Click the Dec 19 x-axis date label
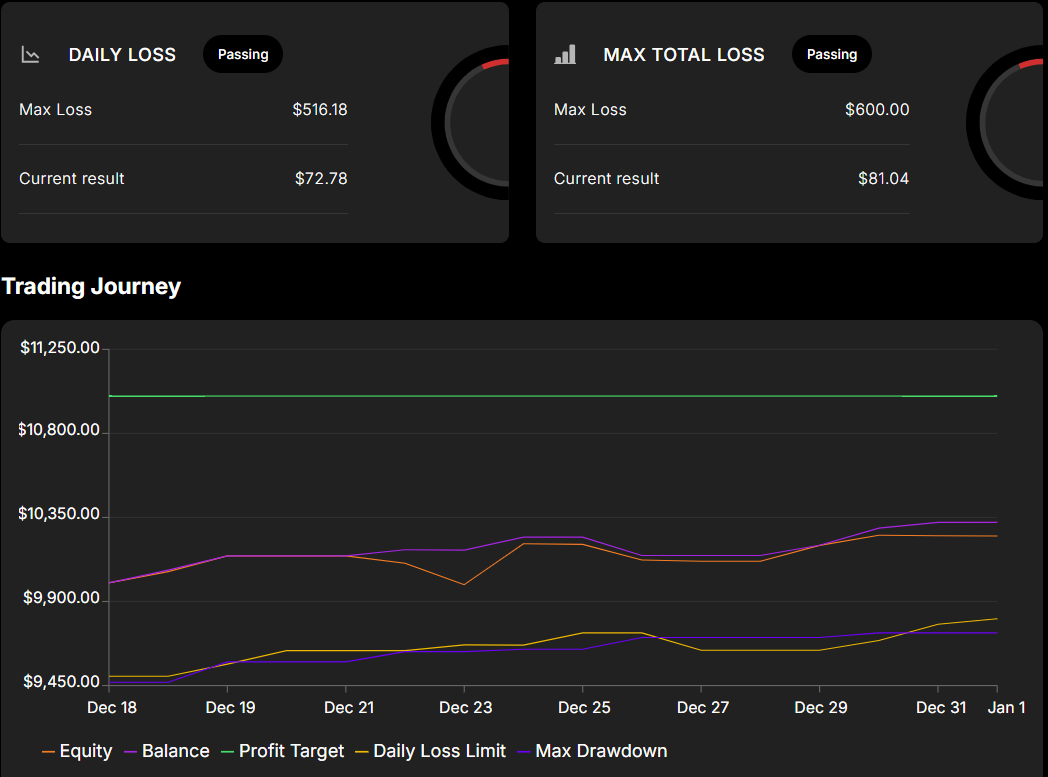The image size is (1048, 777). [x=231, y=708]
